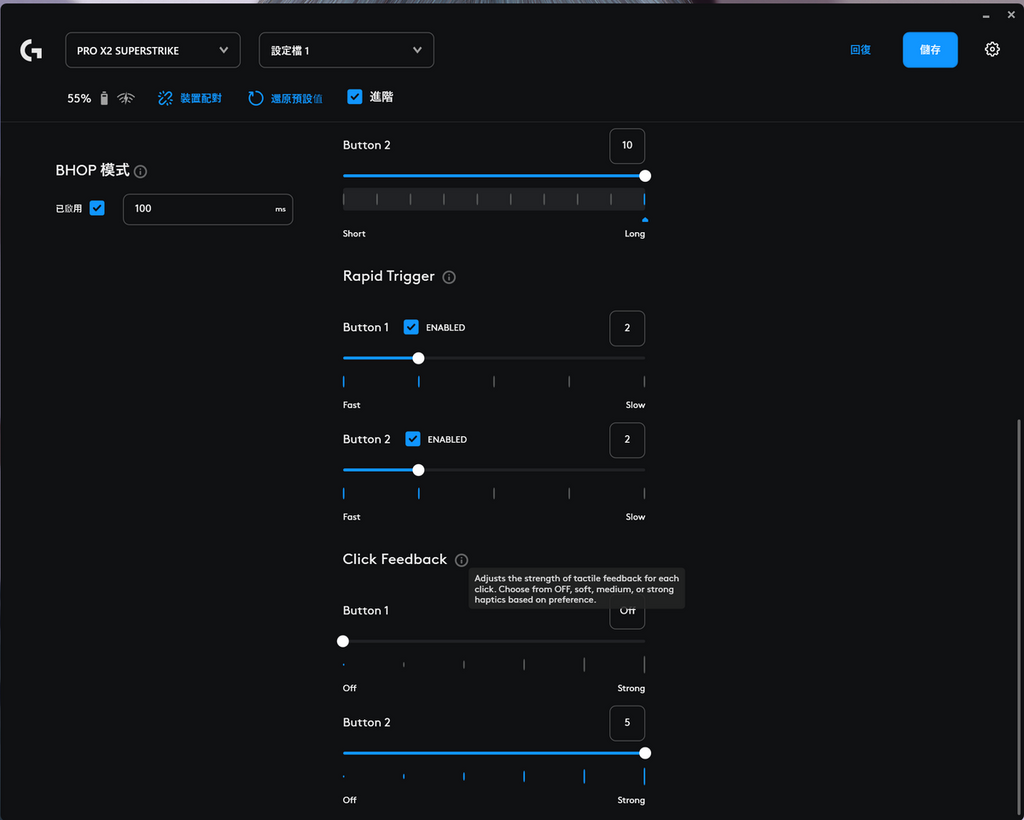Disable Rapid Trigger for Button 2
The height and width of the screenshot is (820, 1024).
click(x=412, y=439)
